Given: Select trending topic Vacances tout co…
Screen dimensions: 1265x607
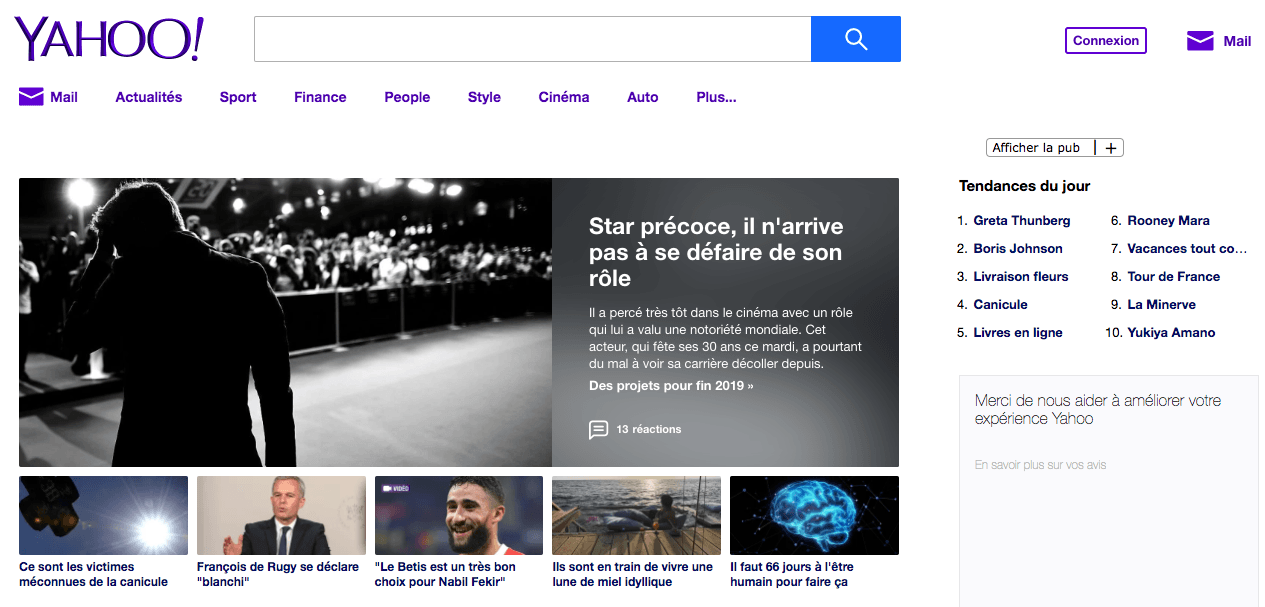Looking at the screenshot, I should pyautogui.click(x=1188, y=249).
